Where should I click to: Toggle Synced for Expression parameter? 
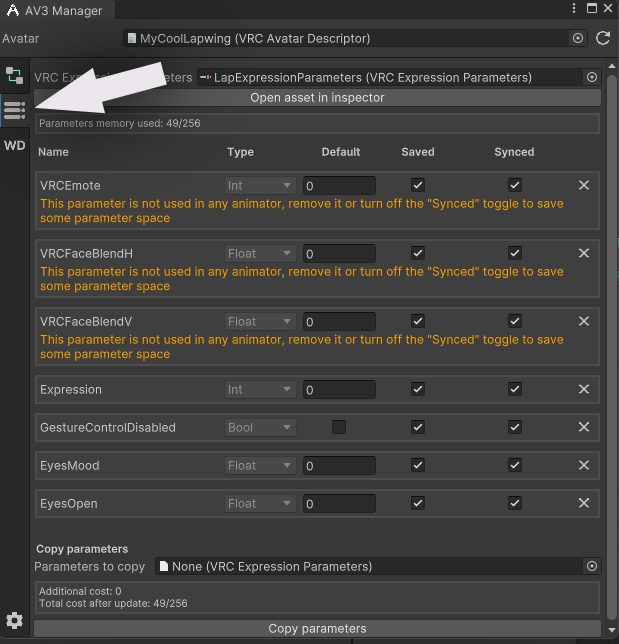pos(515,389)
